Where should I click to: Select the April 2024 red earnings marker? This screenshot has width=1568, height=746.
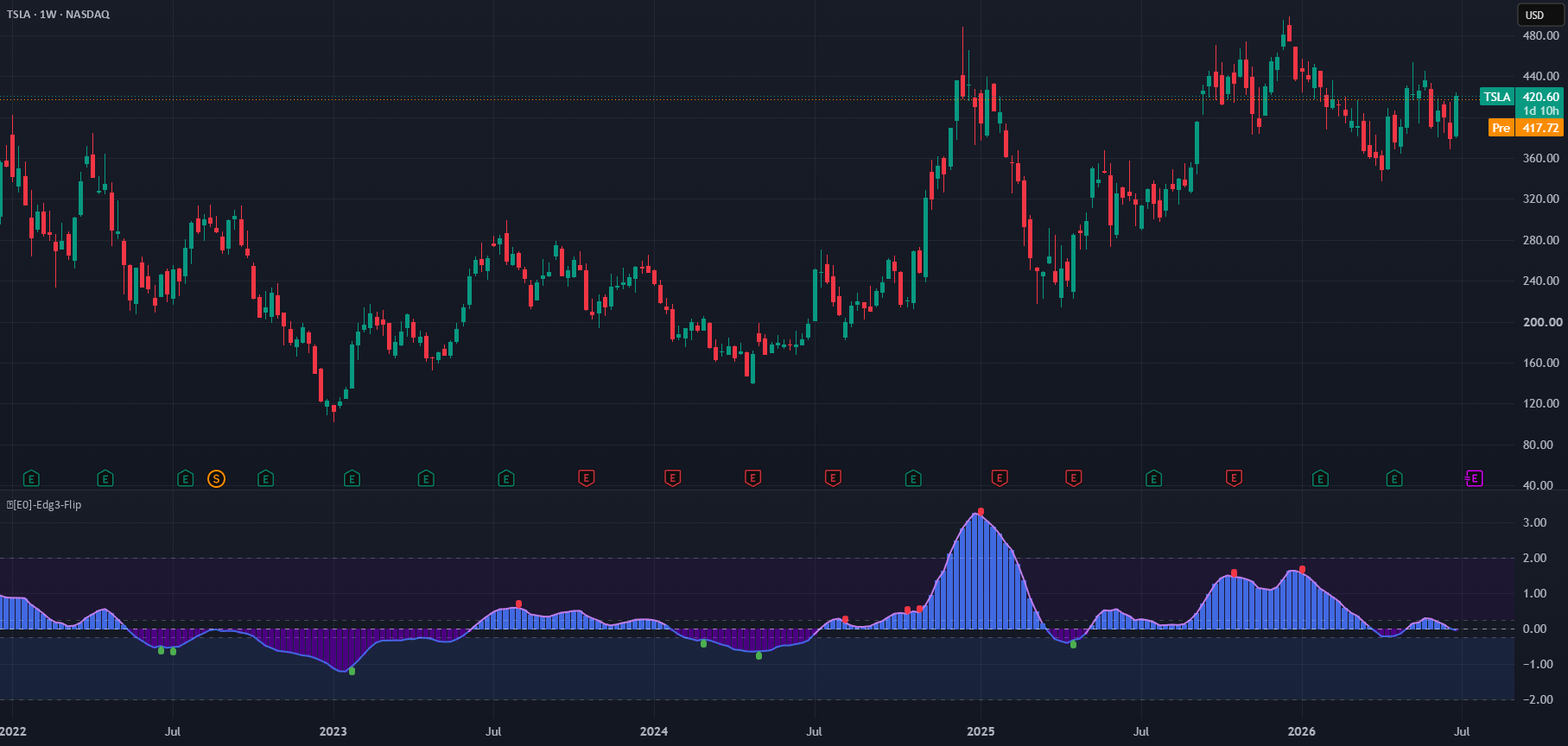753,477
